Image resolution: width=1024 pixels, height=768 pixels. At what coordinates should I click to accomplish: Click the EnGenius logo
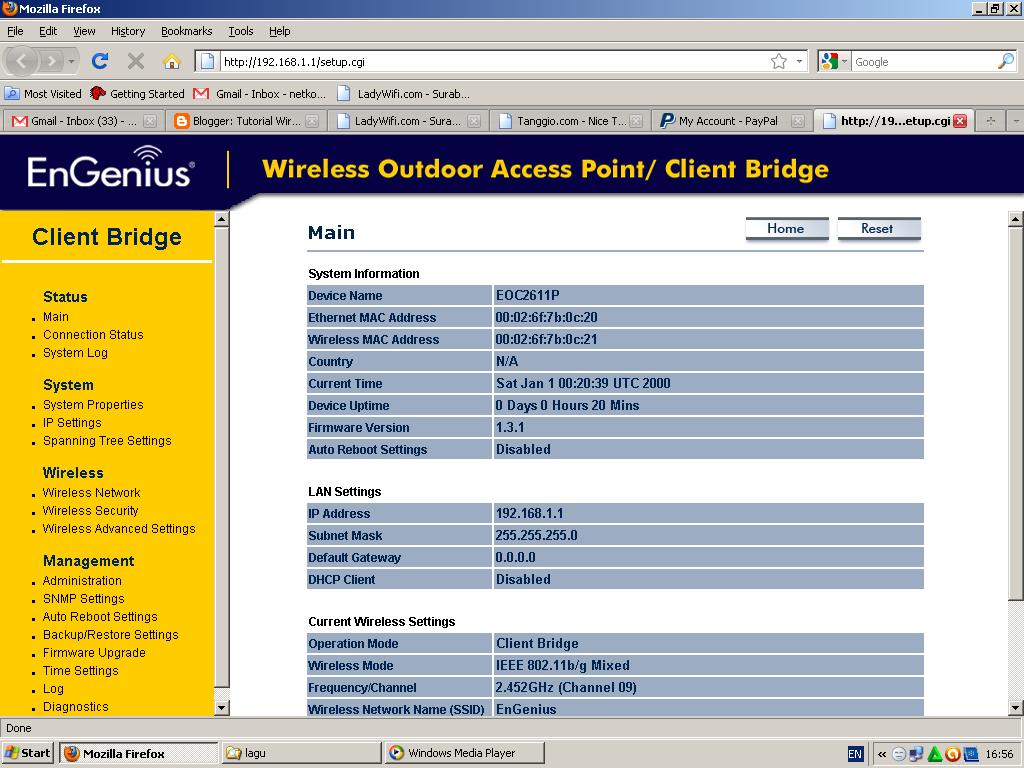(110, 167)
